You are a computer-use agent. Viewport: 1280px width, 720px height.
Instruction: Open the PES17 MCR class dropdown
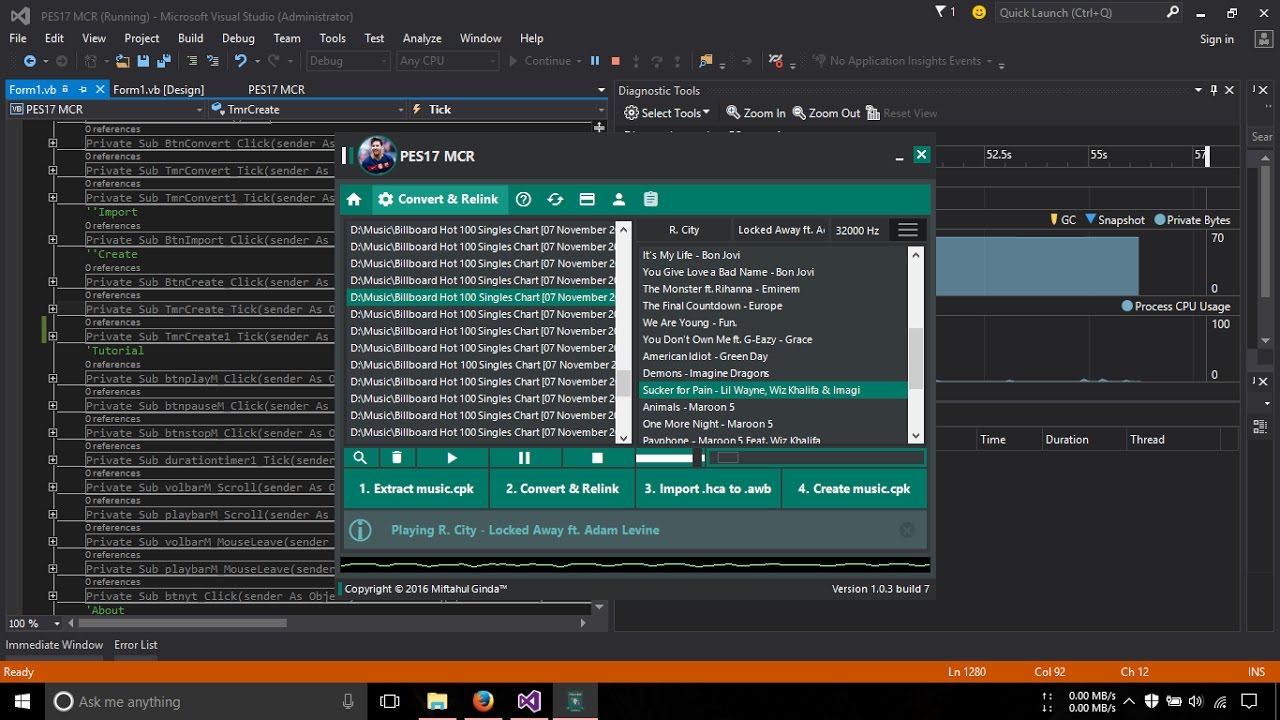(x=106, y=109)
